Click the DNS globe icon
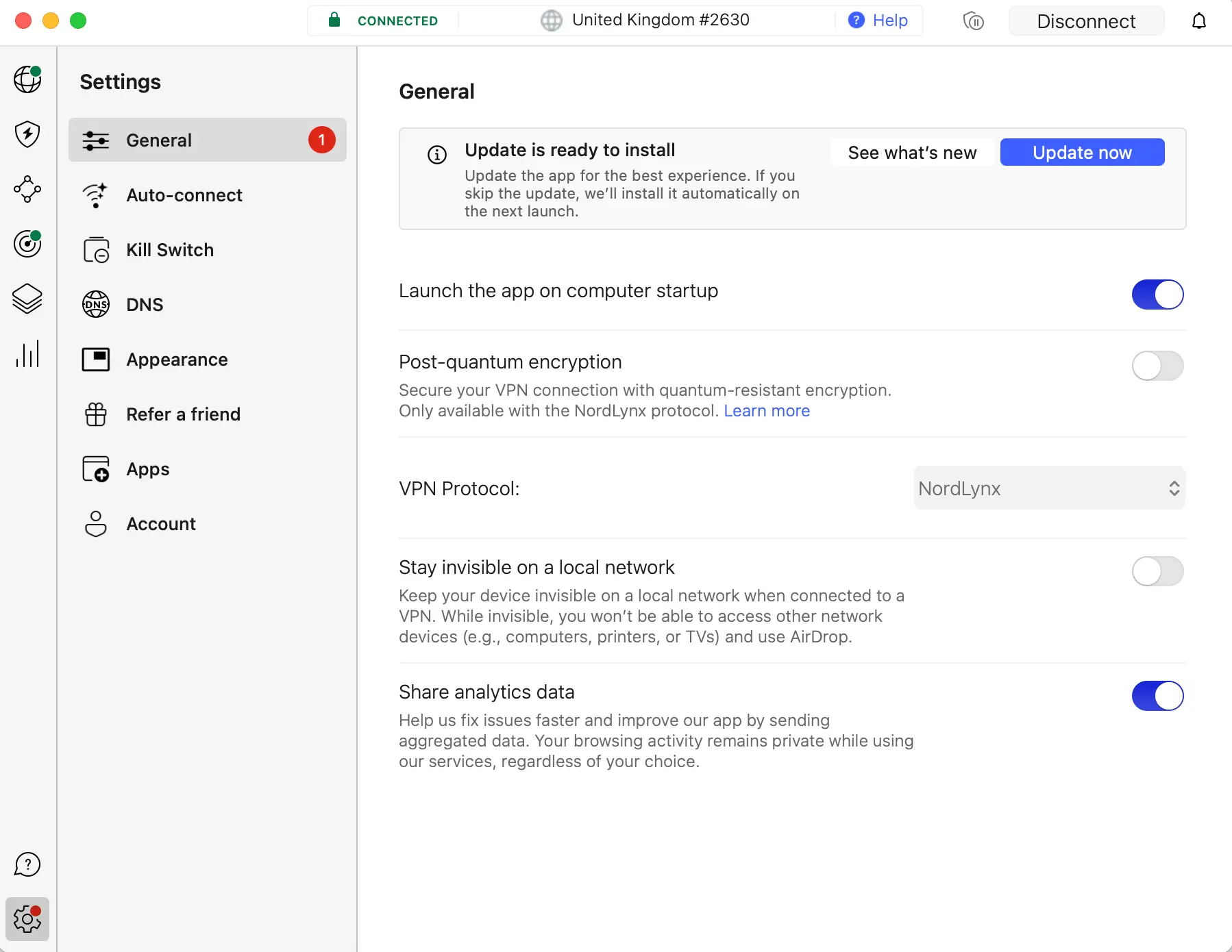This screenshot has width=1232, height=952. (x=96, y=305)
